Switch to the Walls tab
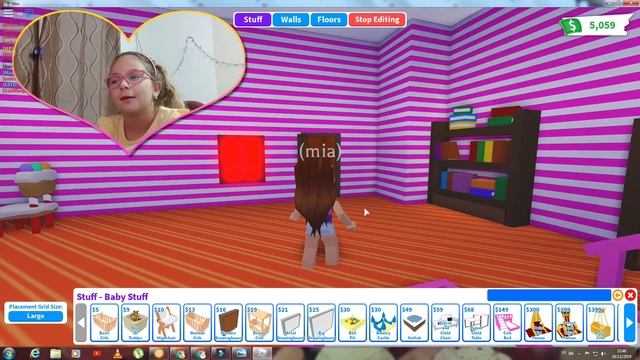This screenshot has width=640, height=360. [x=291, y=19]
